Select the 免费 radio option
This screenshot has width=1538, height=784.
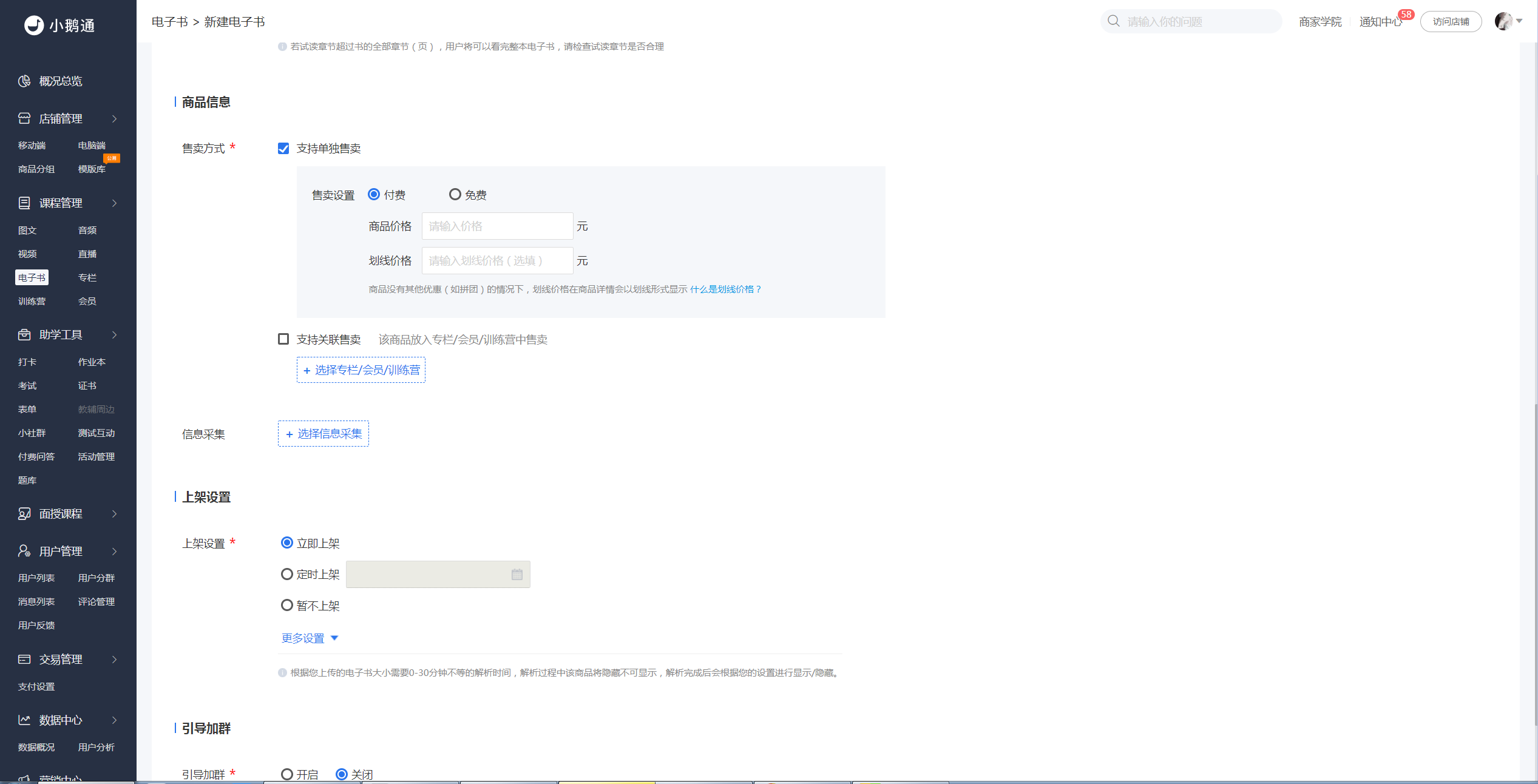click(x=455, y=195)
